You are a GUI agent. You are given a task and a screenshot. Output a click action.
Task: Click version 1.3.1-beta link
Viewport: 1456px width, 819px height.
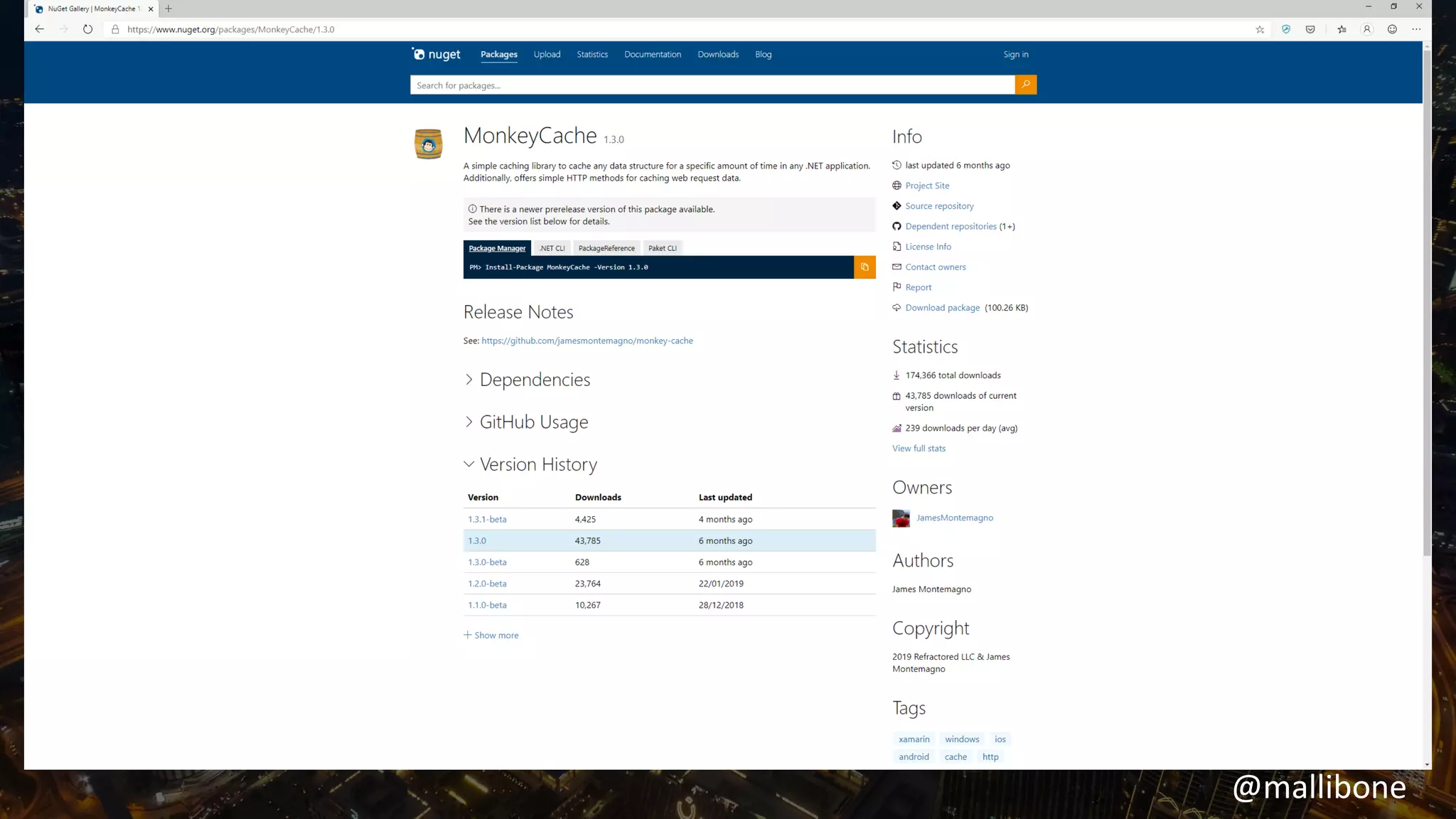(x=487, y=520)
